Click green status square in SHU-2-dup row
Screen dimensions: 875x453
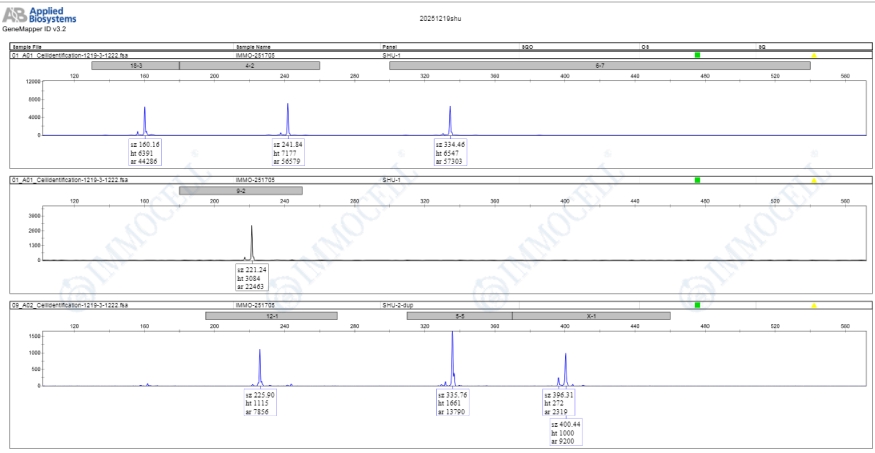pos(697,305)
